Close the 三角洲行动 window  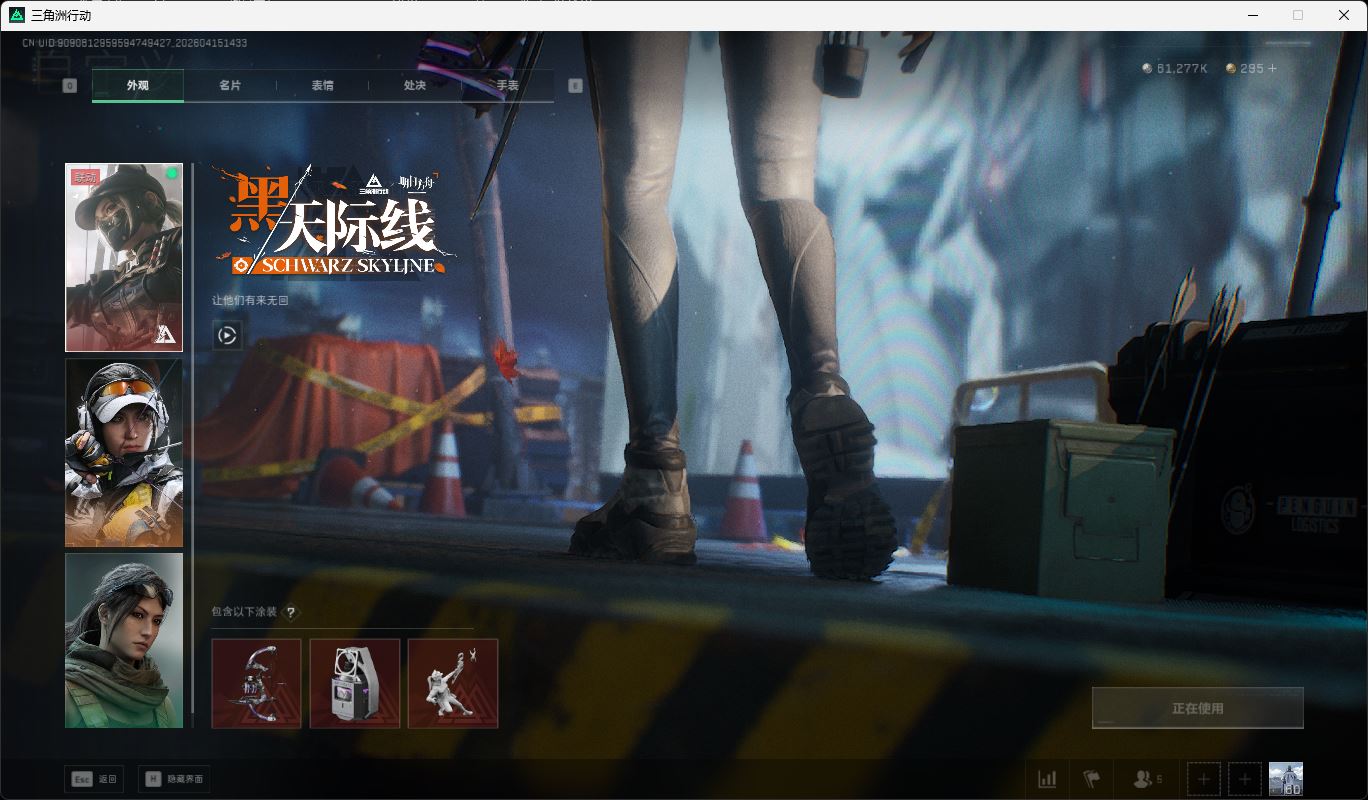pyautogui.click(x=1344, y=15)
